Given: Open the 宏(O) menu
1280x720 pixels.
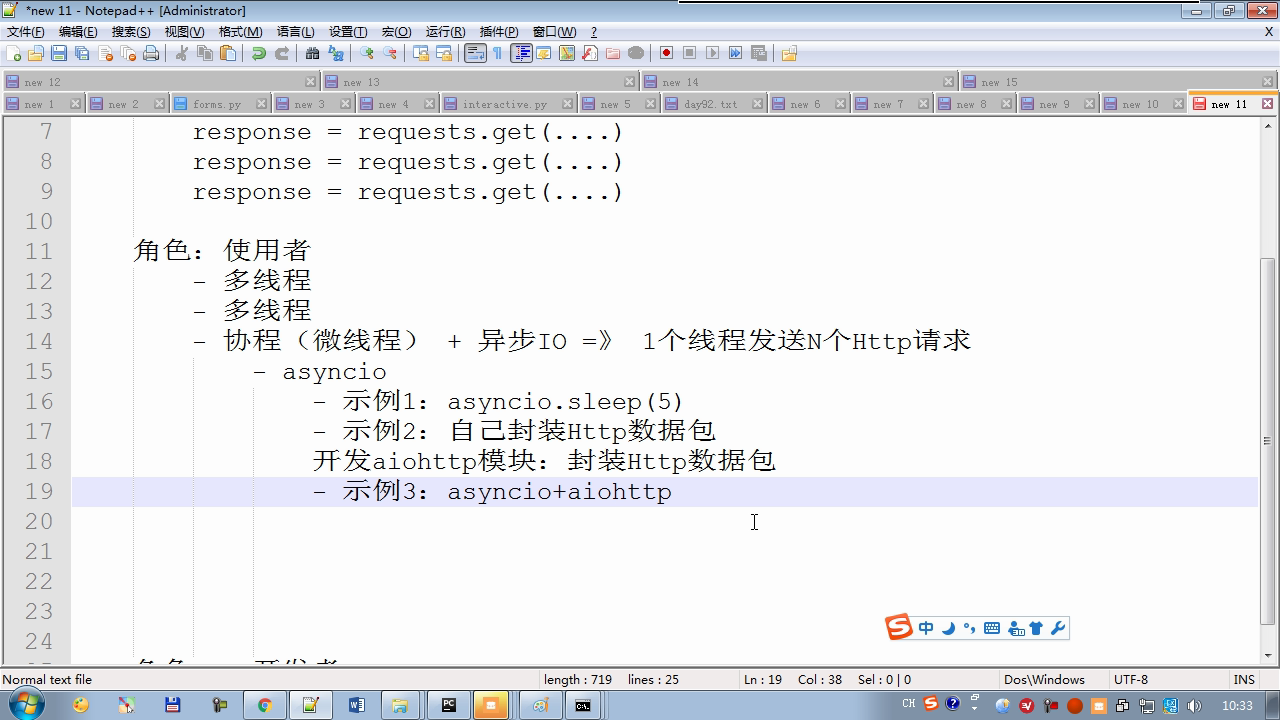Looking at the screenshot, I should point(396,32).
